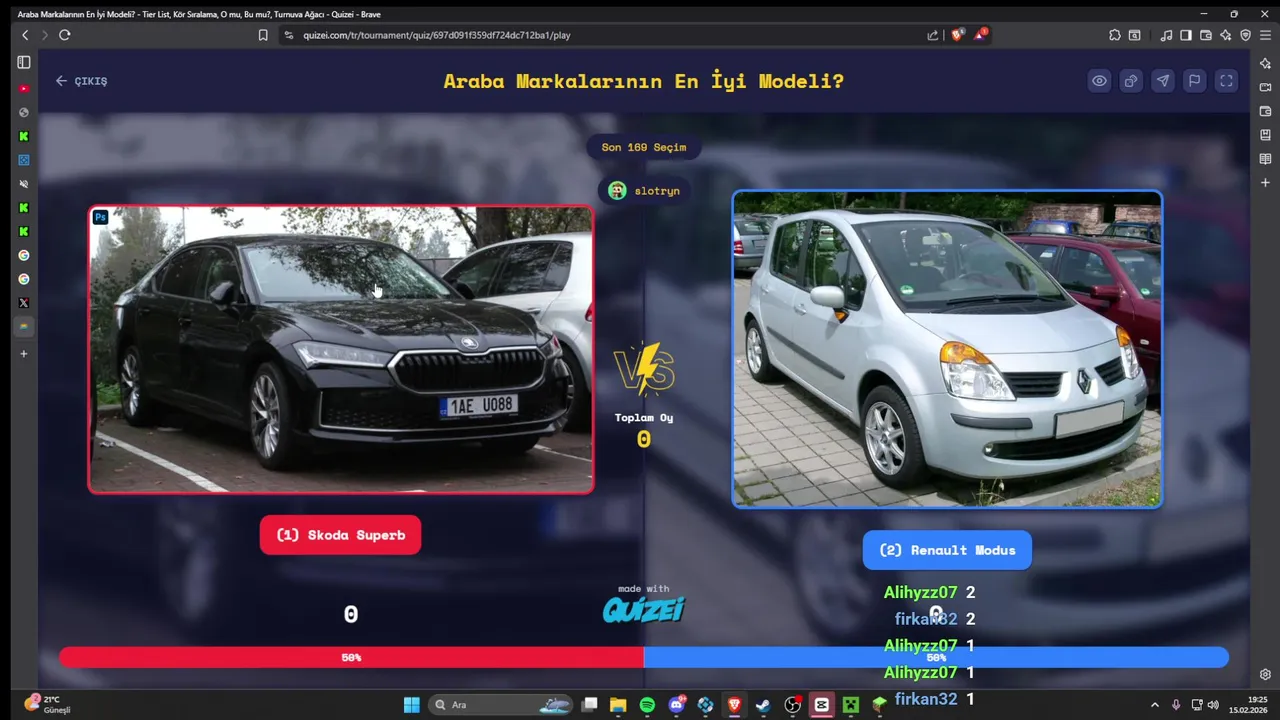Click the made with Quizei logo
This screenshot has width=1280, height=720.
[644, 604]
